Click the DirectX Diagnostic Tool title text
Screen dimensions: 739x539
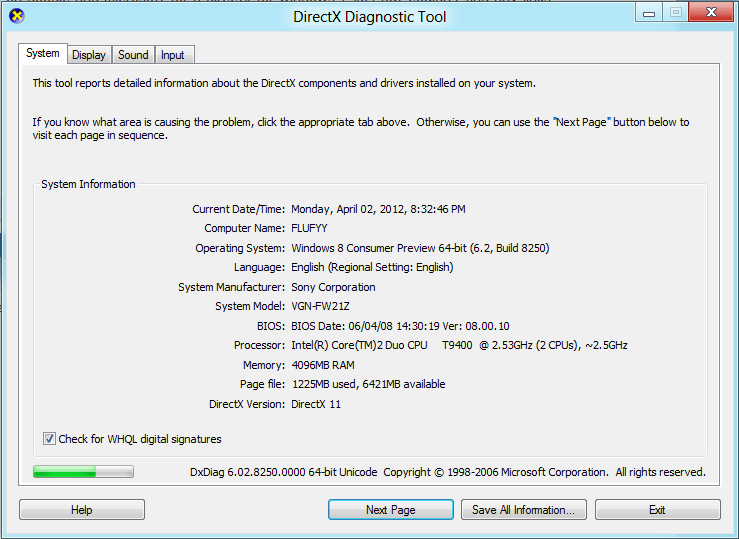tap(370, 17)
